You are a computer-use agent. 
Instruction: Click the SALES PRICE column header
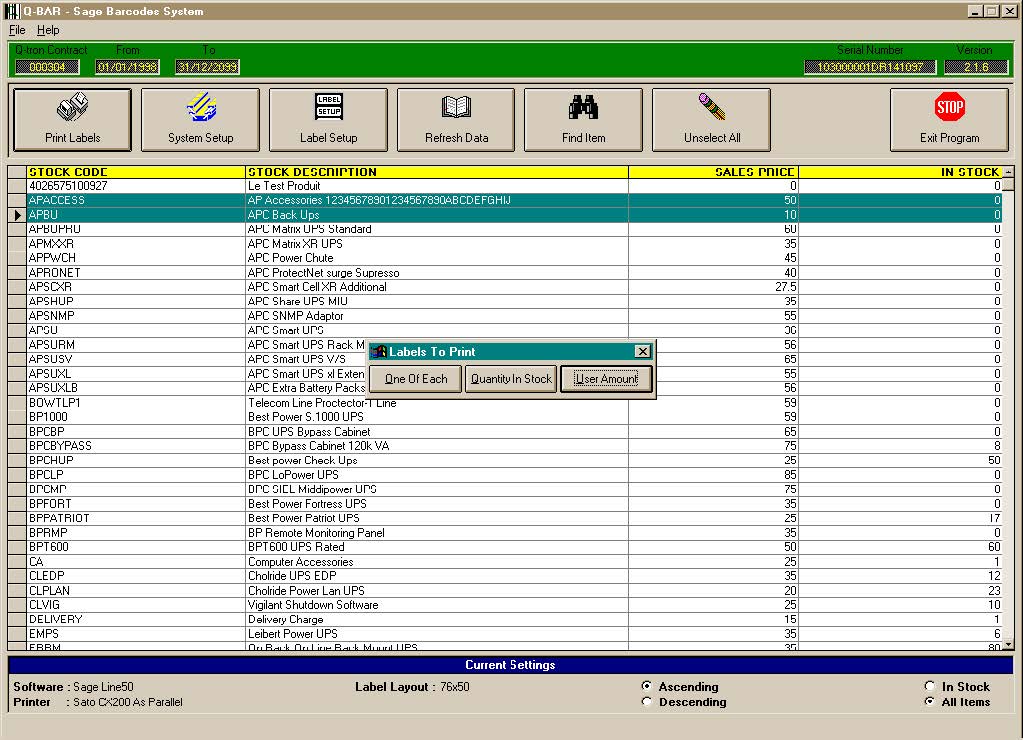714,172
